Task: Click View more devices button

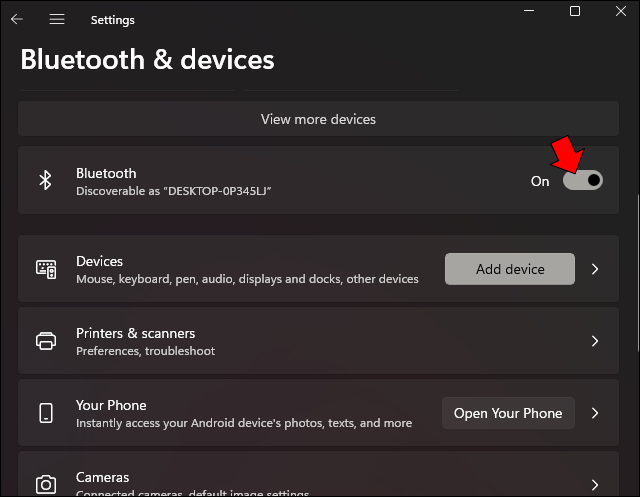Action: coord(318,119)
